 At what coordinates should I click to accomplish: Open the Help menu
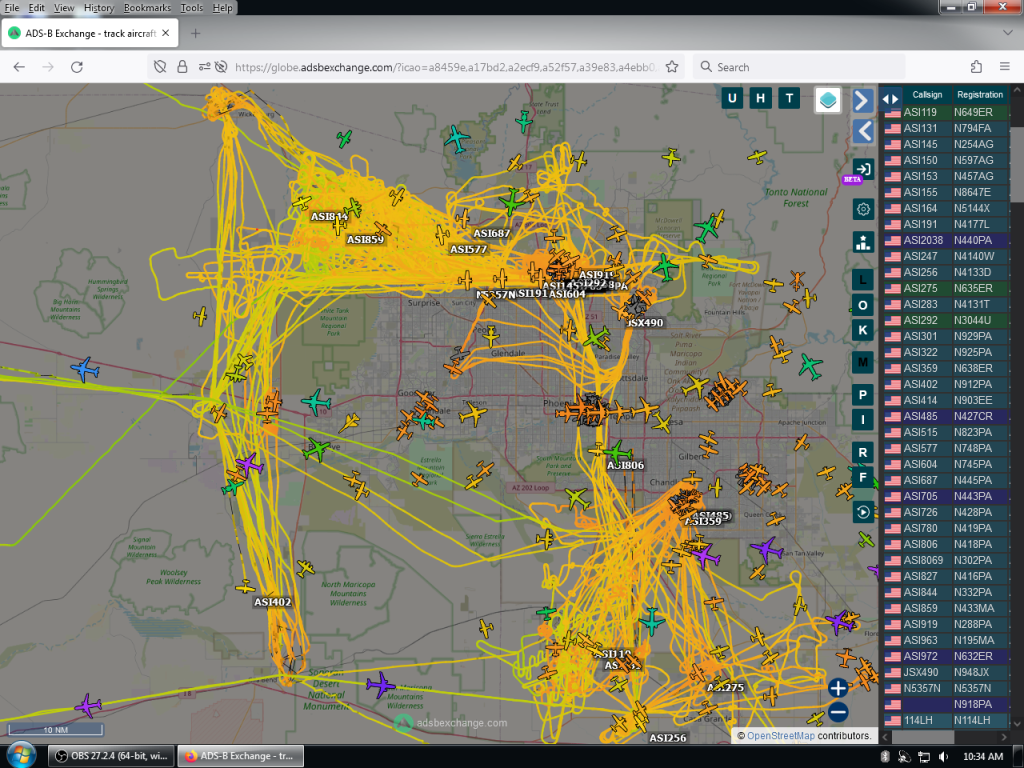pos(222,8)
